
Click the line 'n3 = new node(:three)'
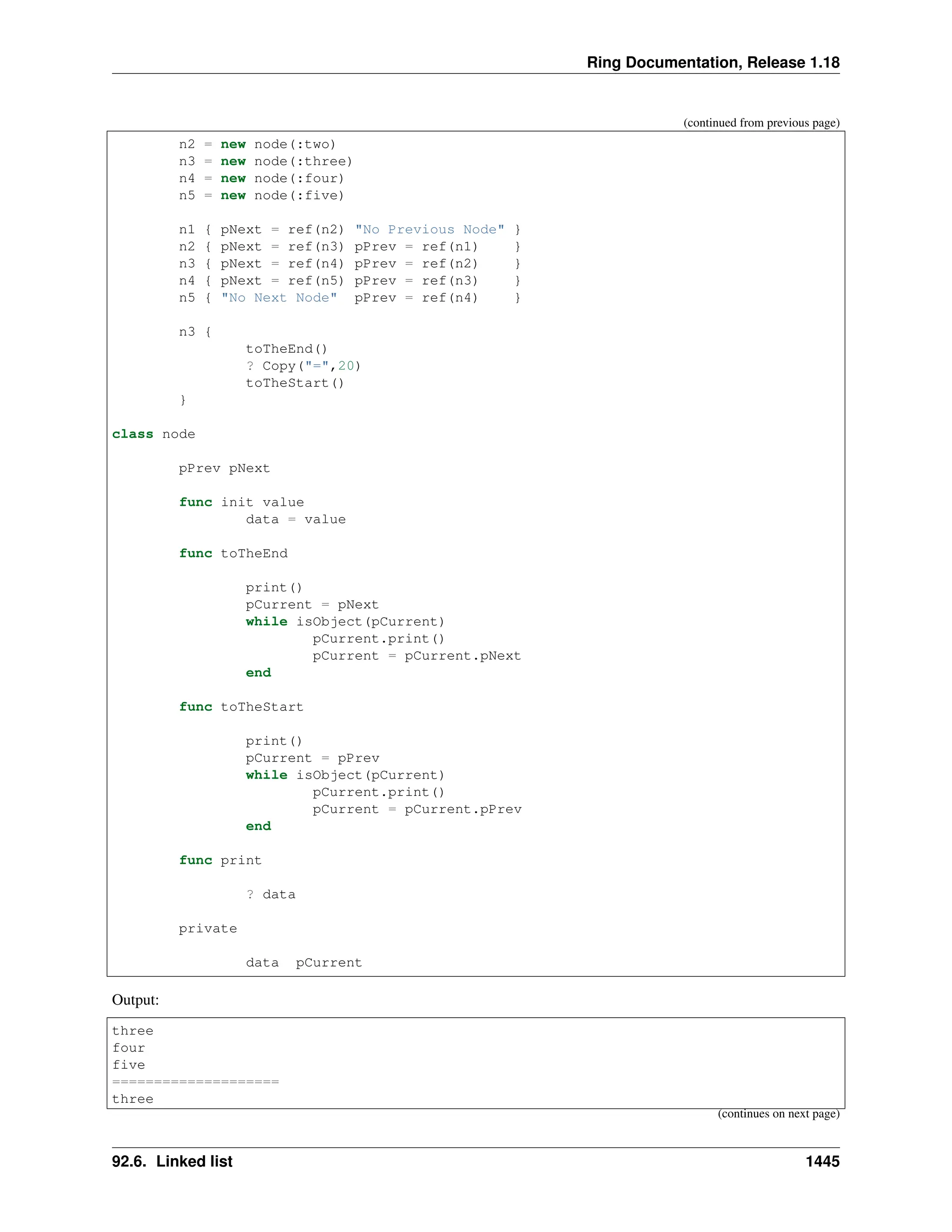tap(265, 161)
